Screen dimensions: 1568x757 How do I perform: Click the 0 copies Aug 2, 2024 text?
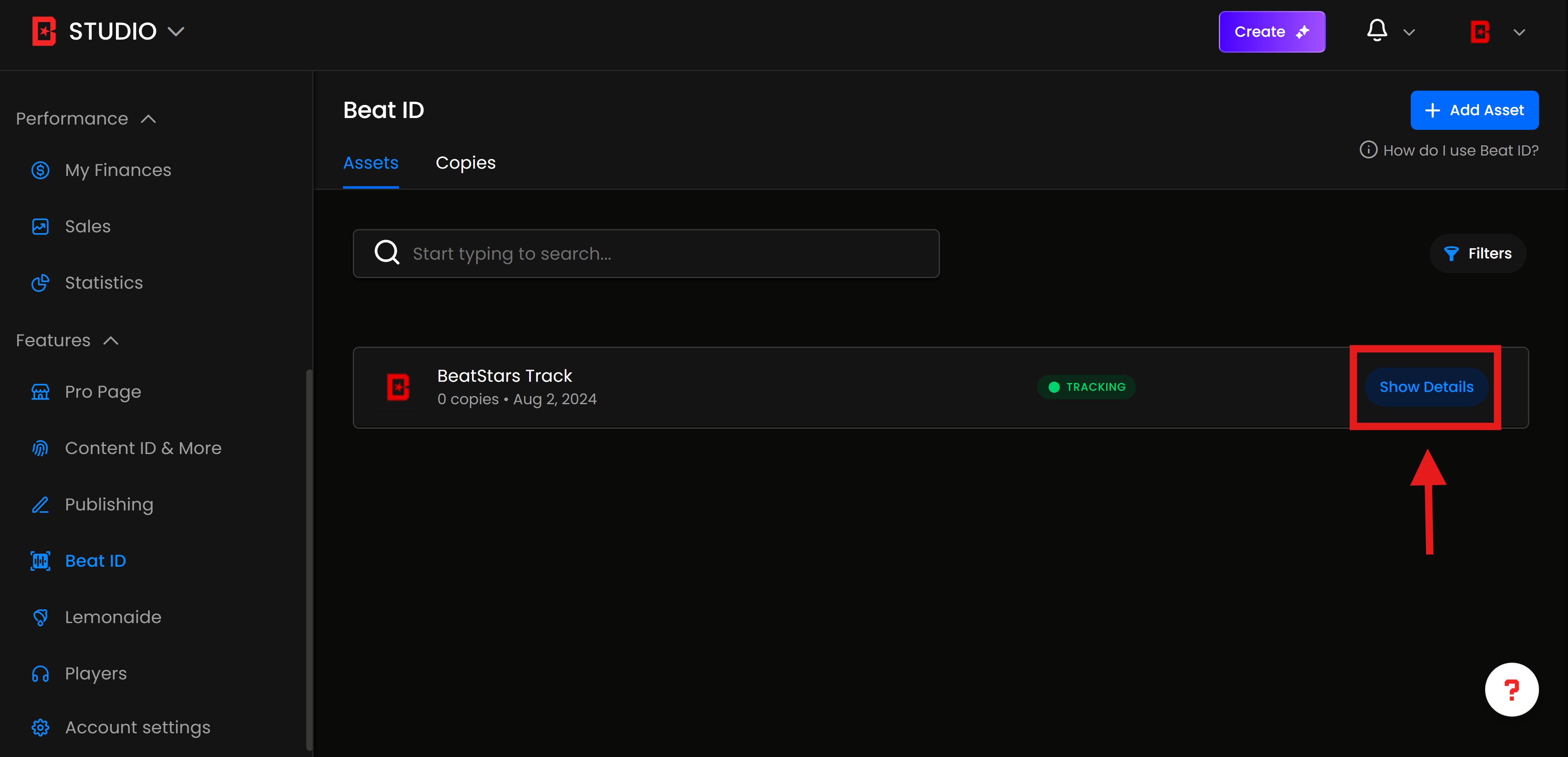517,399
